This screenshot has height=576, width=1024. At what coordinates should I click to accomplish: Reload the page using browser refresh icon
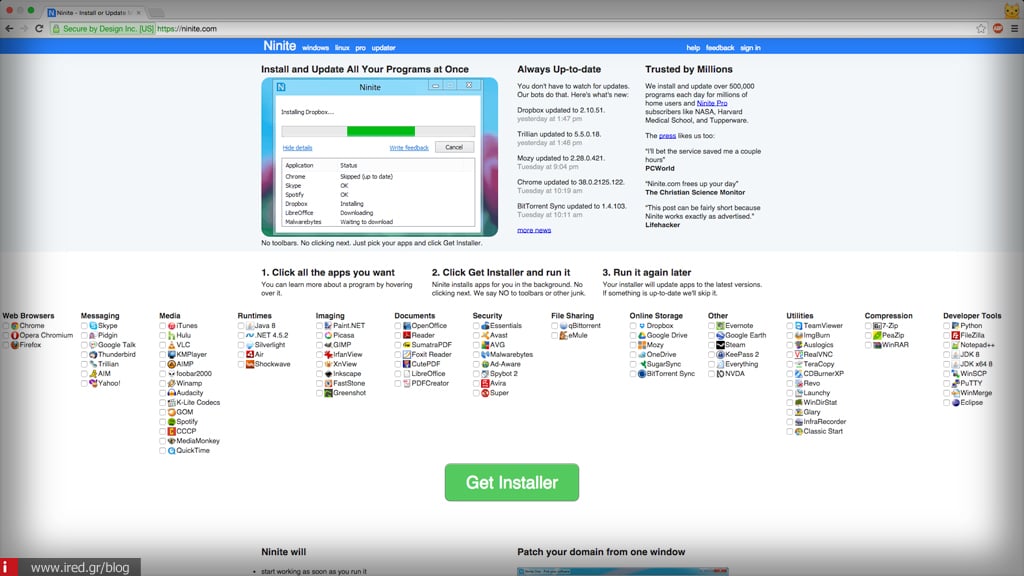click(x=40, y=29)
